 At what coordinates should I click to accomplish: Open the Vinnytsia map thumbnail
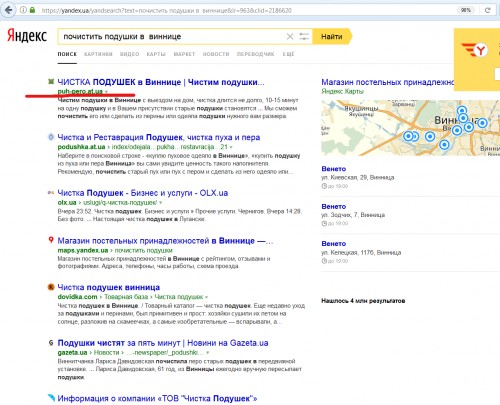[410, 128]
